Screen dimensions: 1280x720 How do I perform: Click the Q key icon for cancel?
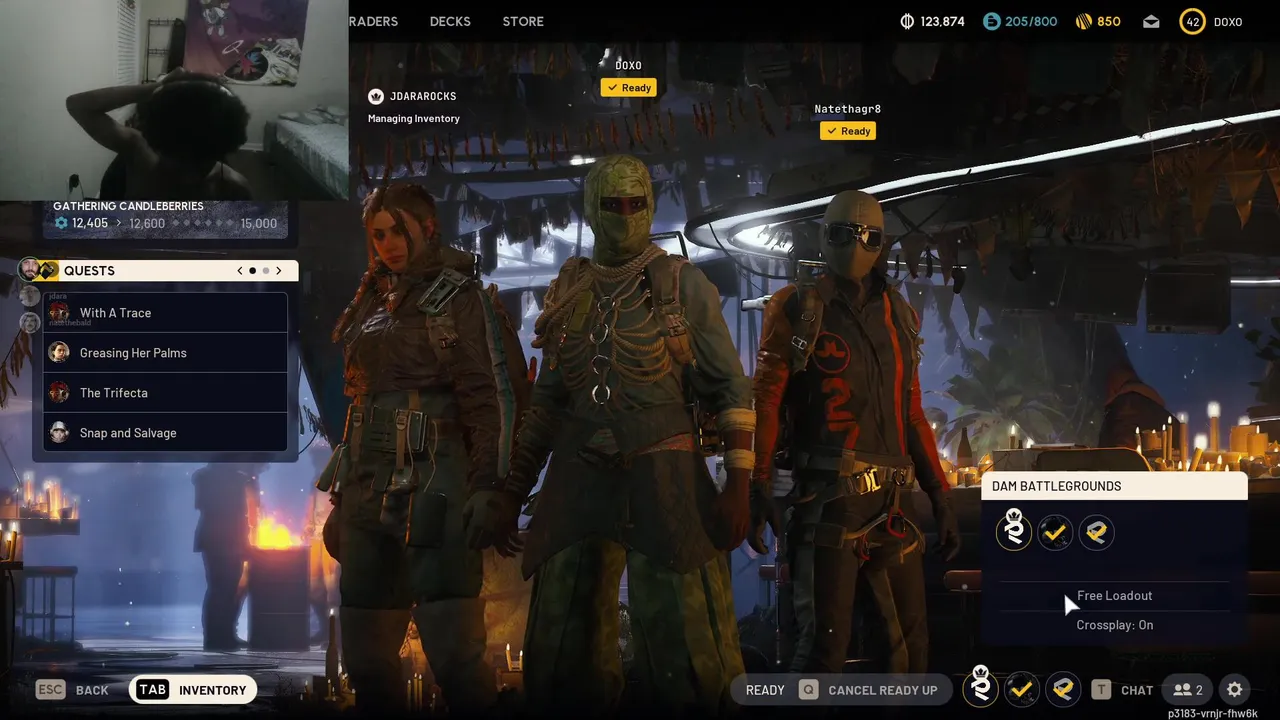click(x=808, y=690)
